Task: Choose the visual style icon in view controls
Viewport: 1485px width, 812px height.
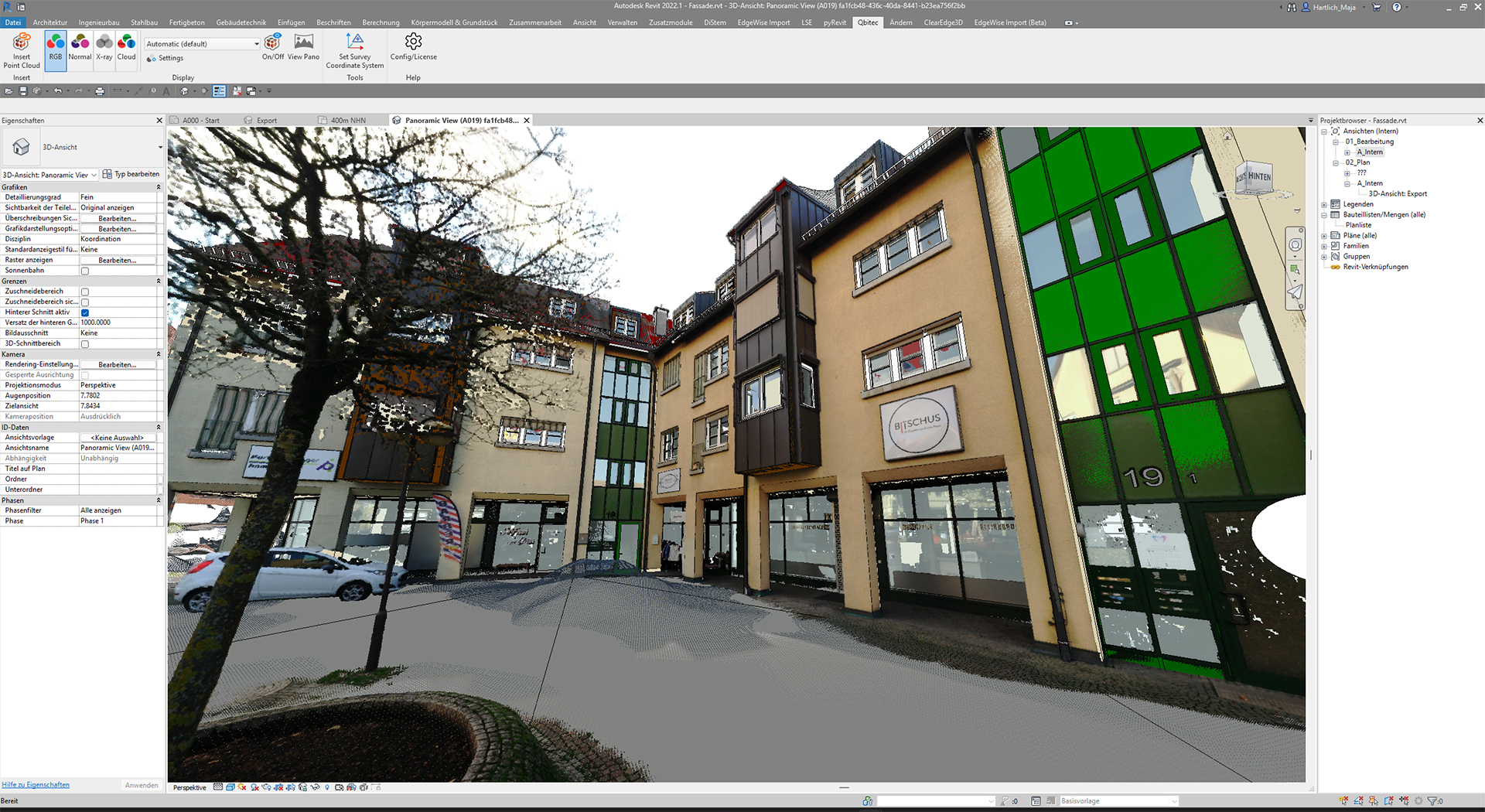Action: [230, 787]
